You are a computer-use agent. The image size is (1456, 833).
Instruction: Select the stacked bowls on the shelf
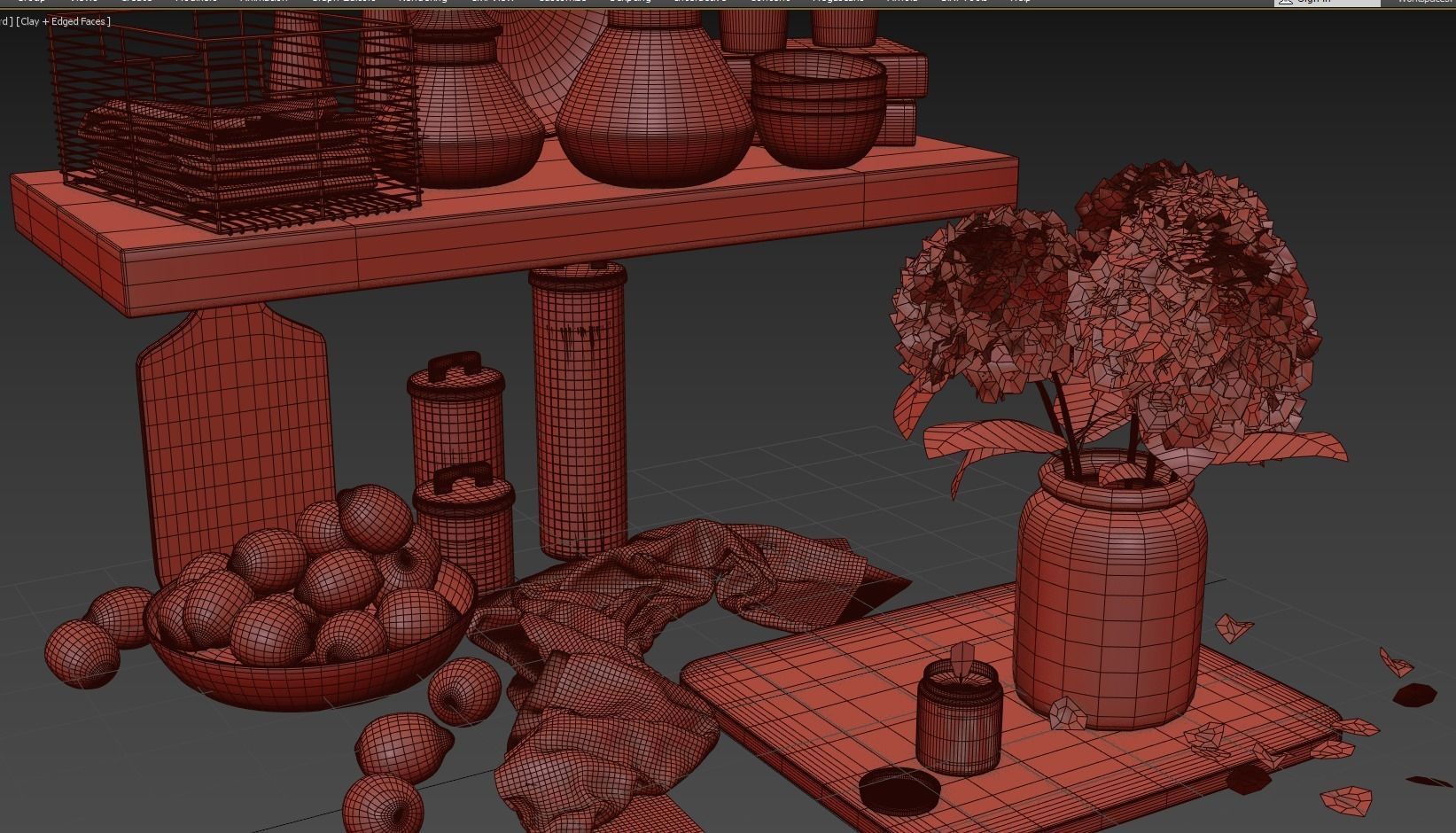click(x=818, y=108)
